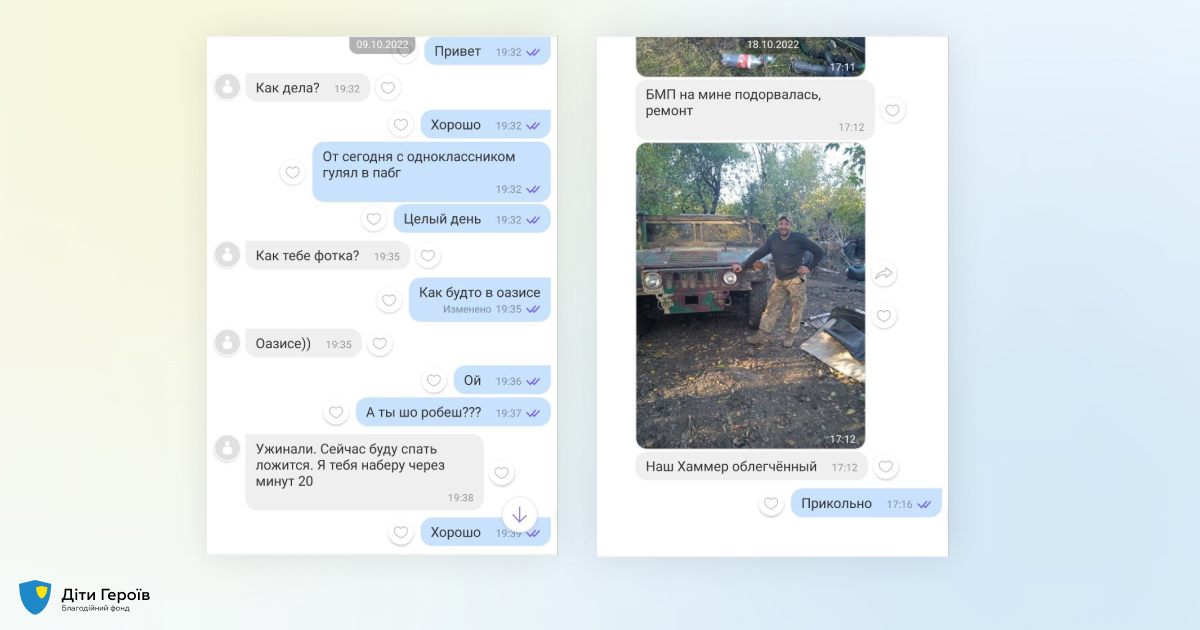Tap heart beside 'От сегодня с одноклассником' message

click(x=293, y=172)
